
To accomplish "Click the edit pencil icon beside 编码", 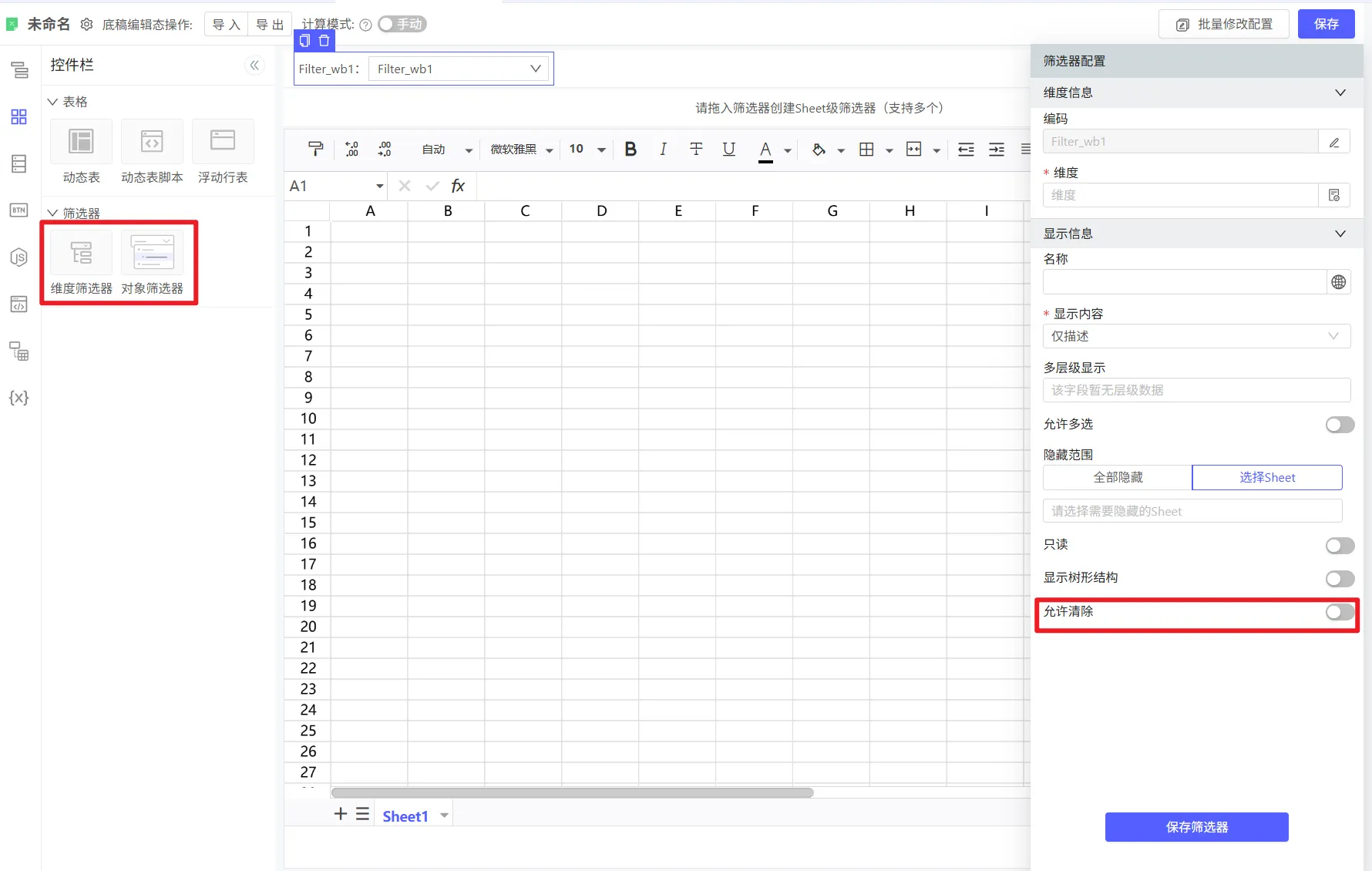I will (1334, 142).
